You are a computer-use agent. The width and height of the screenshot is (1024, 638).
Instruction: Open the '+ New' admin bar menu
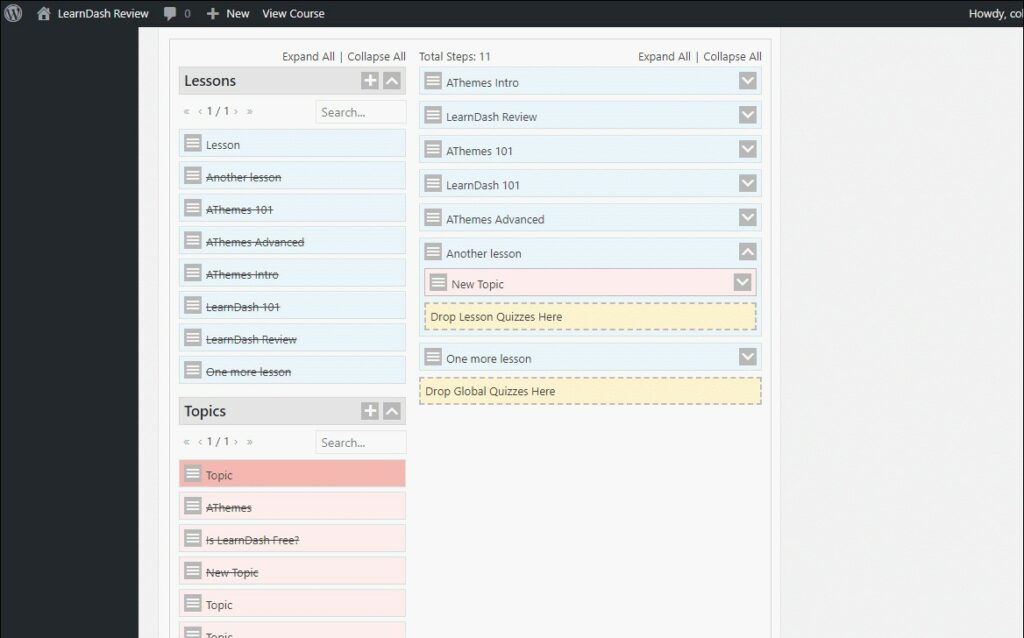pos(227,13)
